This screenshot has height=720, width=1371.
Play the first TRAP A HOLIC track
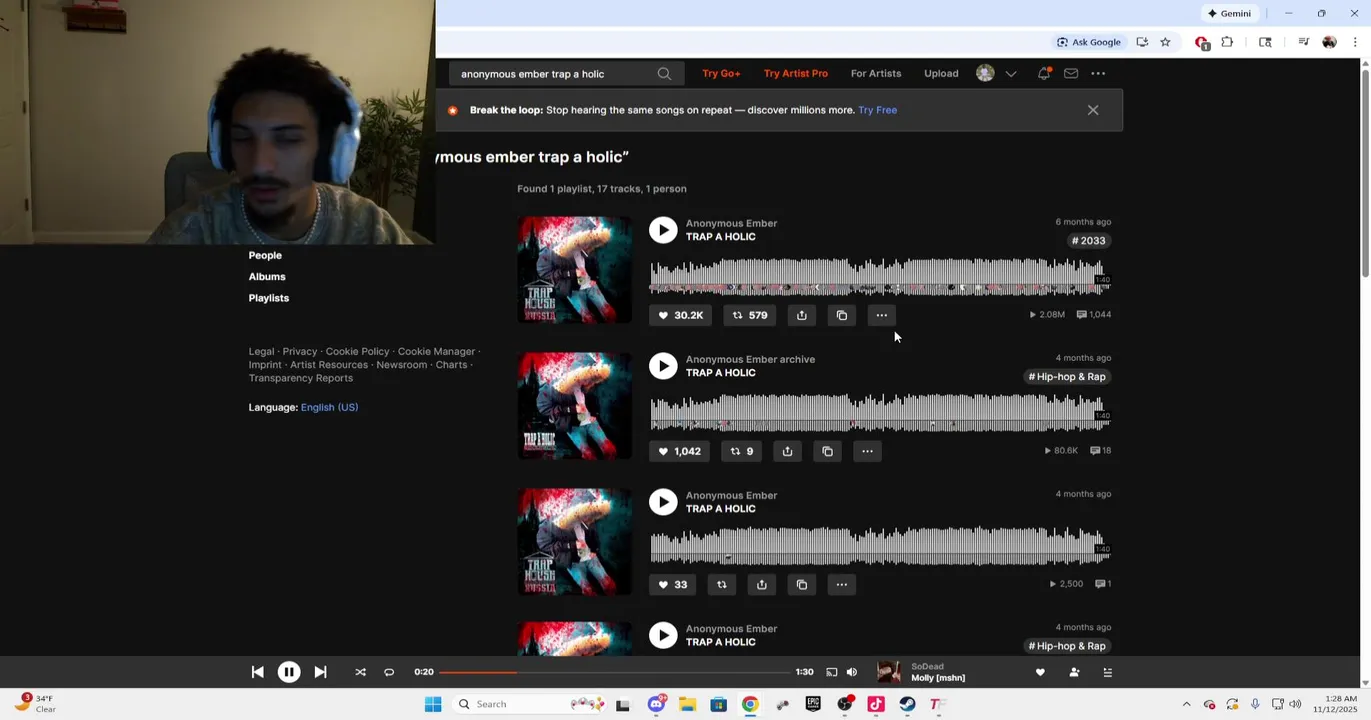pyautogui.click(x=663, y=230)
